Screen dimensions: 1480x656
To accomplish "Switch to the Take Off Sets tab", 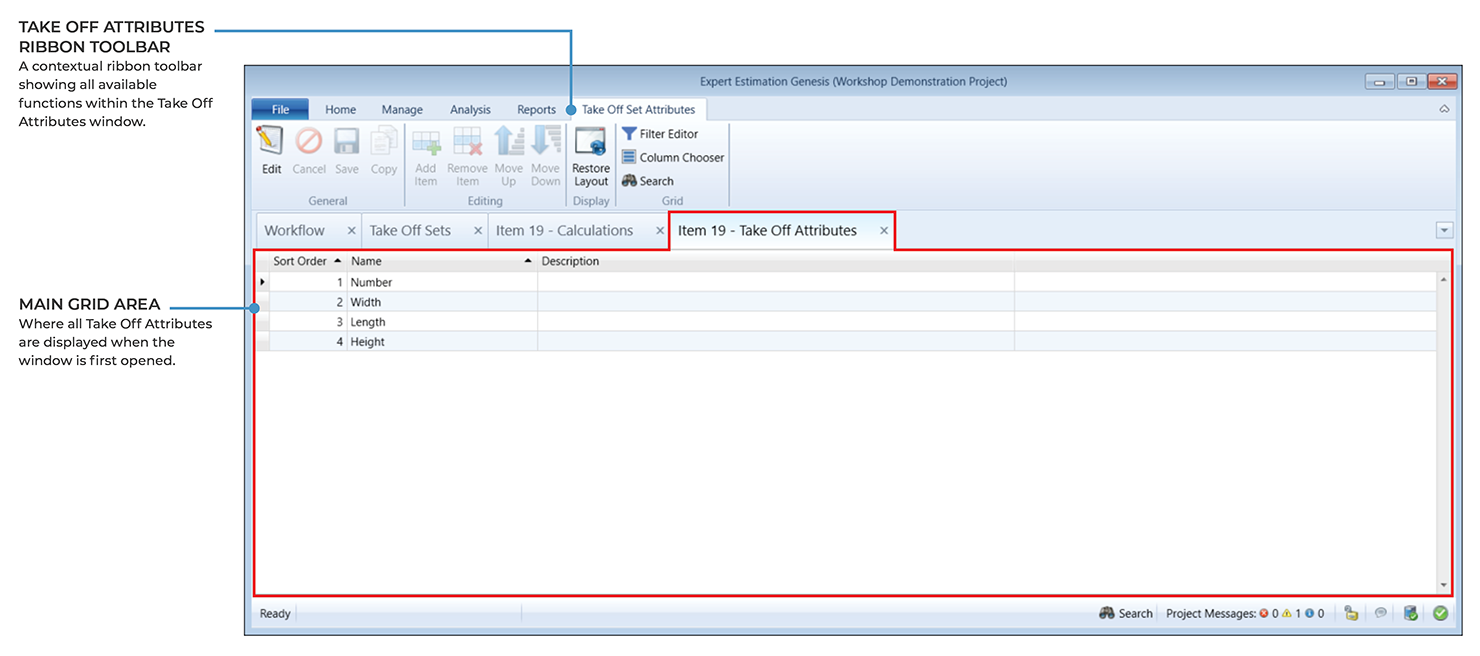I will [x=410, y=231].
